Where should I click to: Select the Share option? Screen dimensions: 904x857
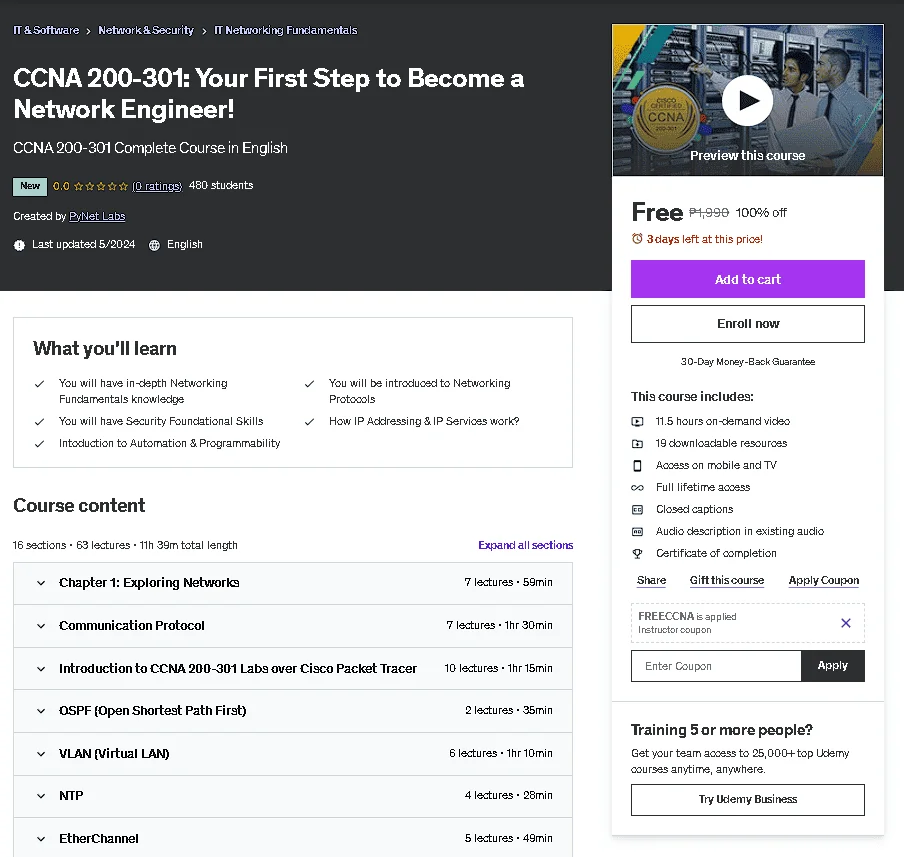(x=651, y=580)
